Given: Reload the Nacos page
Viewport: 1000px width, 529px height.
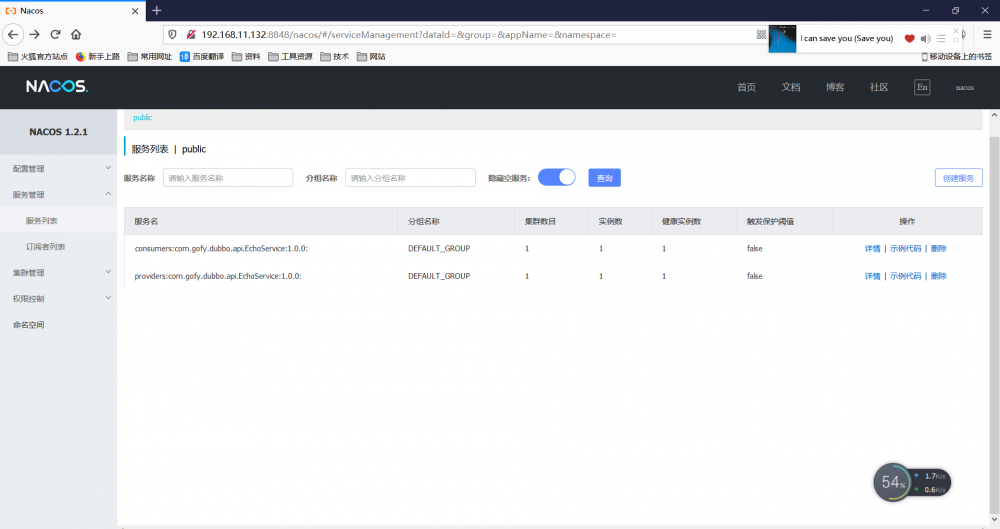Looking at the screenshot, I should pos(55,34).
